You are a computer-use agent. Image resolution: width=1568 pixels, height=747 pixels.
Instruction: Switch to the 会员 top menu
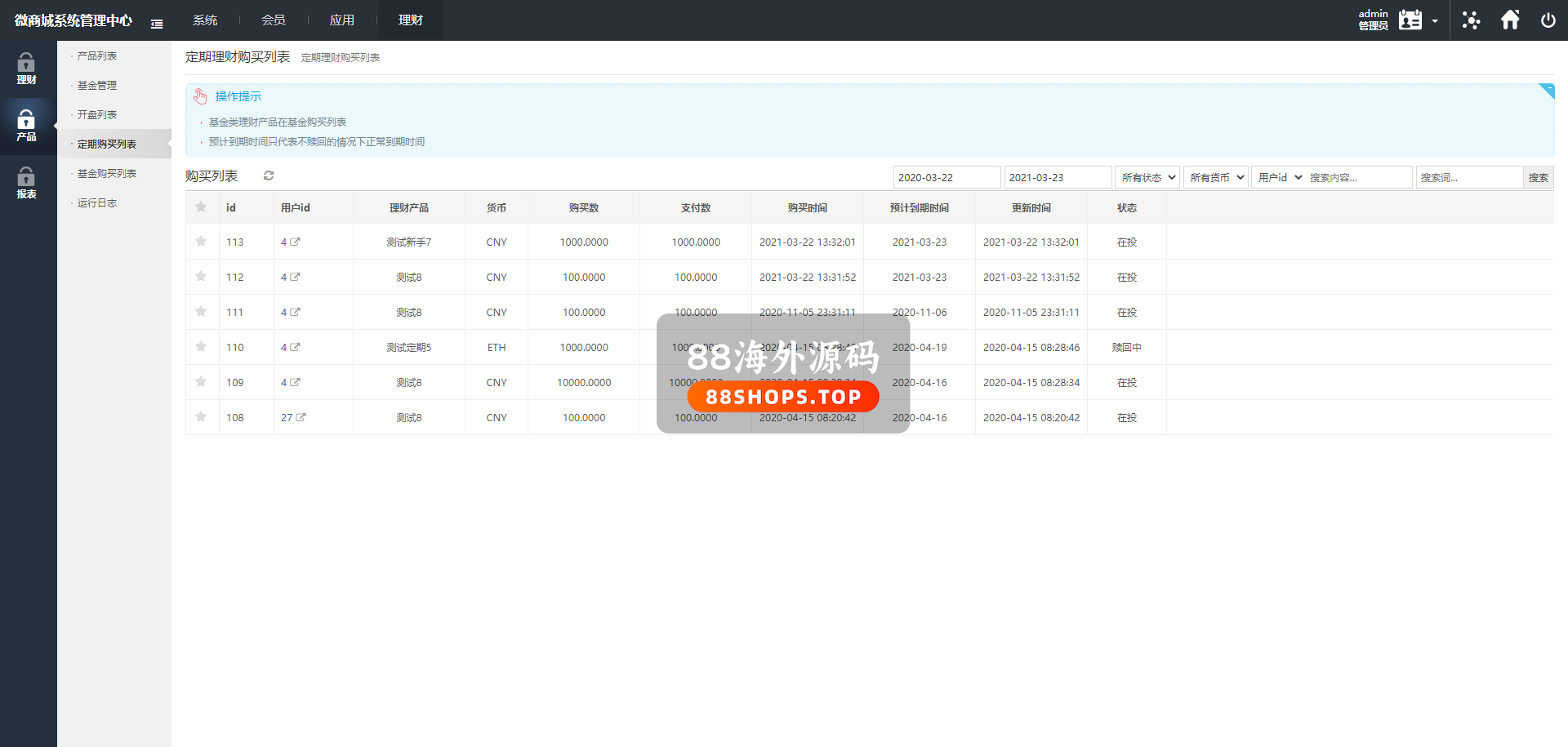click(x=273, y=20)
